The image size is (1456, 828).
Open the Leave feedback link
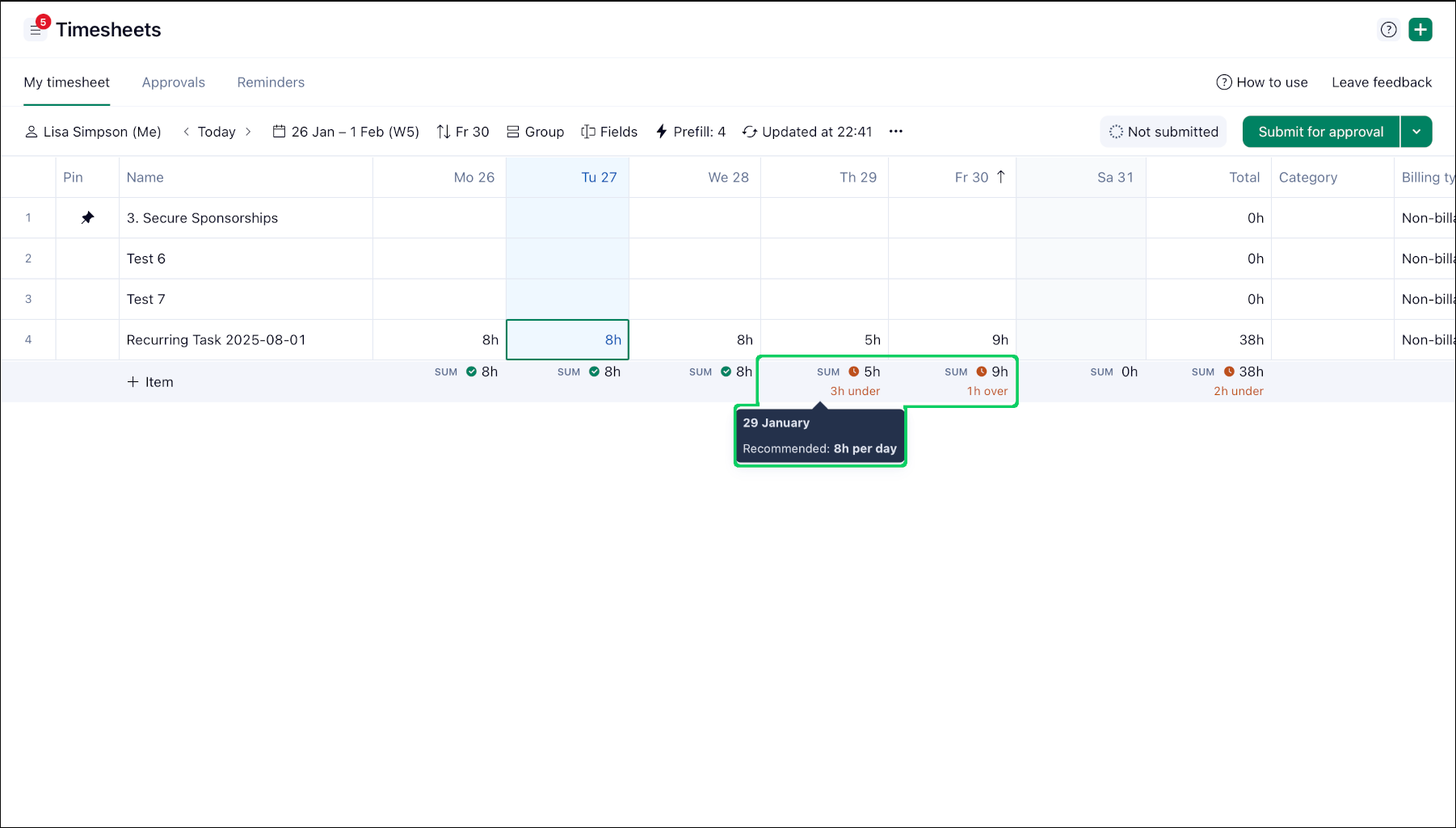[x=1381, y=82]
